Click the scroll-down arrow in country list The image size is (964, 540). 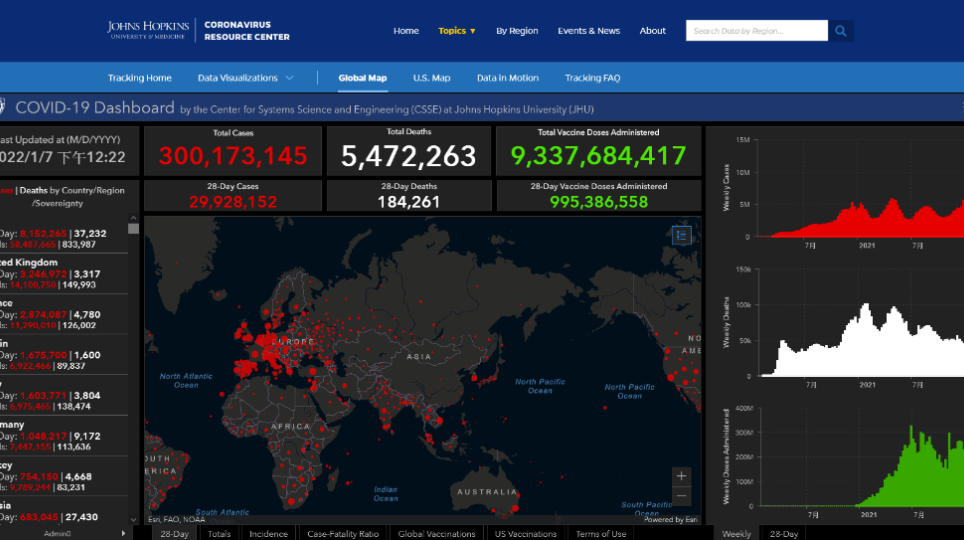pyautogui.click(x=133, y=519)
